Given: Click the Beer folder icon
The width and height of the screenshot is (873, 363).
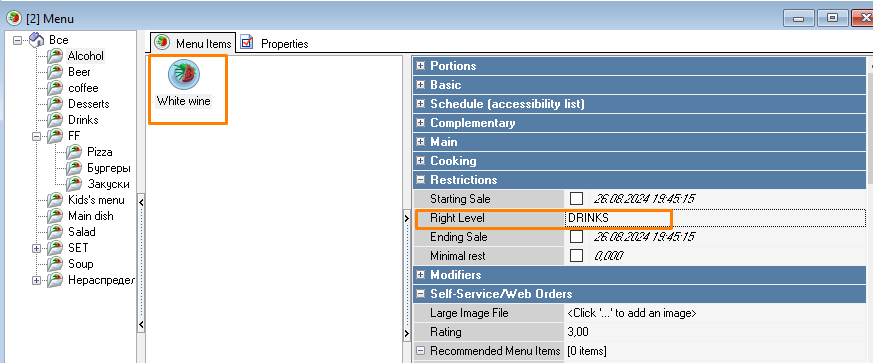Looking at the screenshot, I should (55, 72).
